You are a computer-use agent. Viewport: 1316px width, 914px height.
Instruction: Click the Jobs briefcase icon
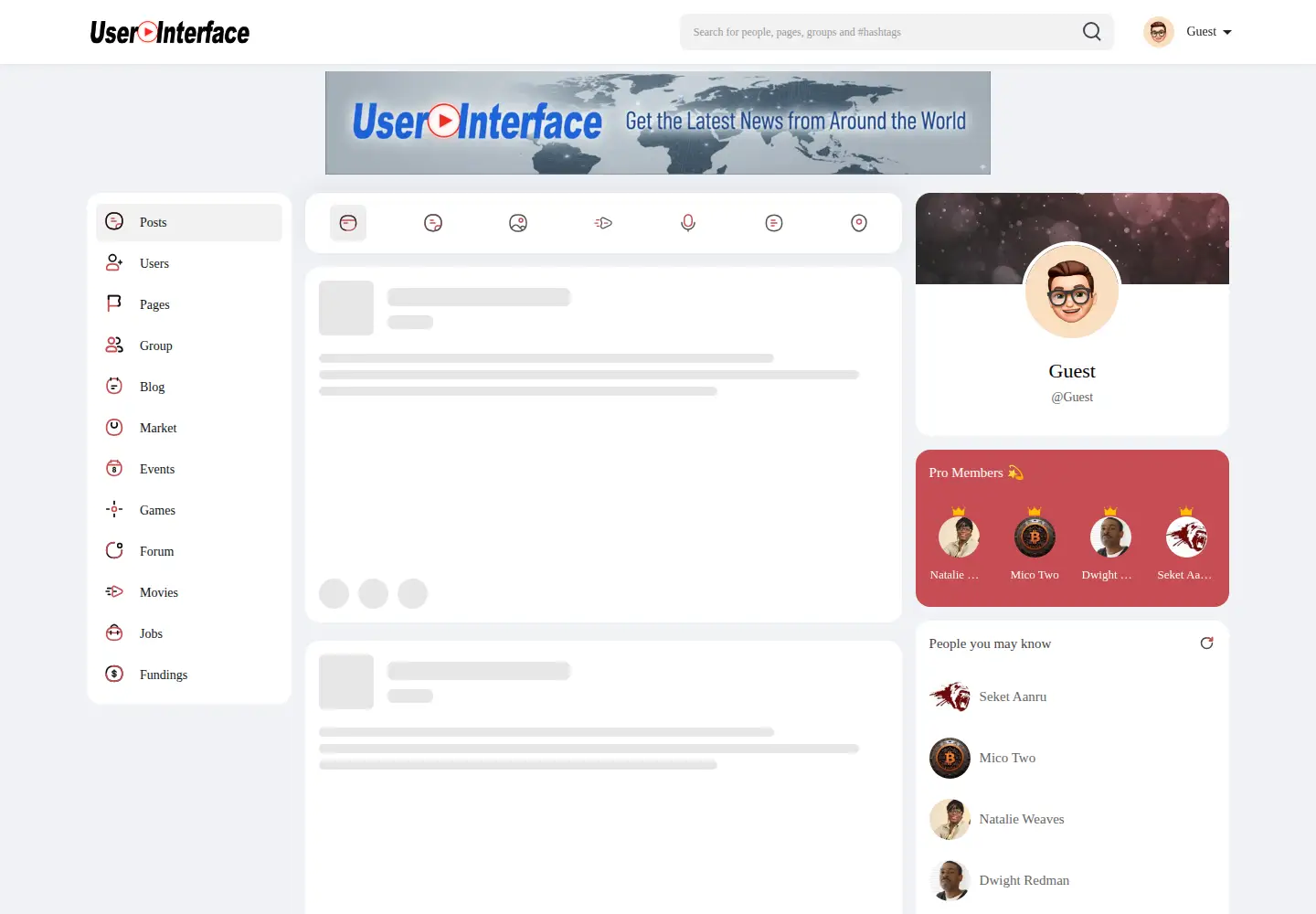click(114, 632)
